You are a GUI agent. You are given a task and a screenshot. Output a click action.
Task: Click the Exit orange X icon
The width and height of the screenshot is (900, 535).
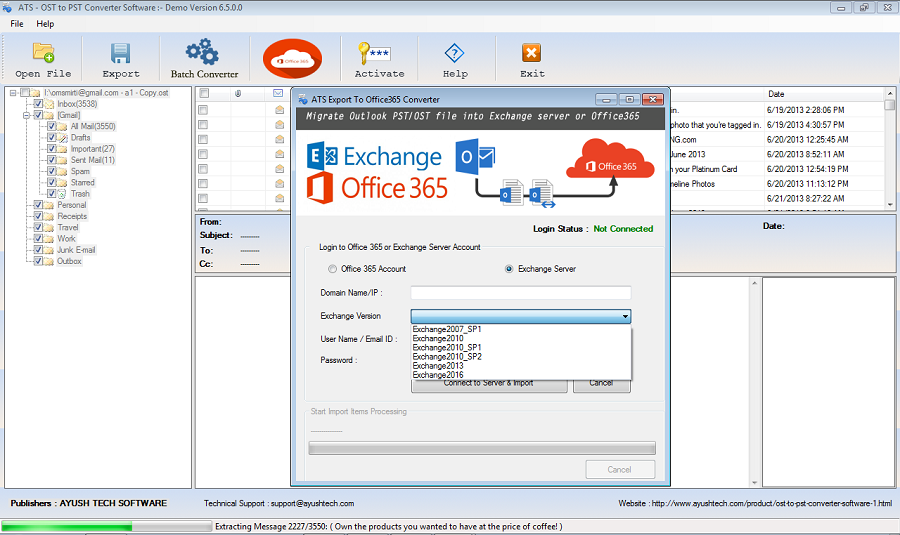532,53
